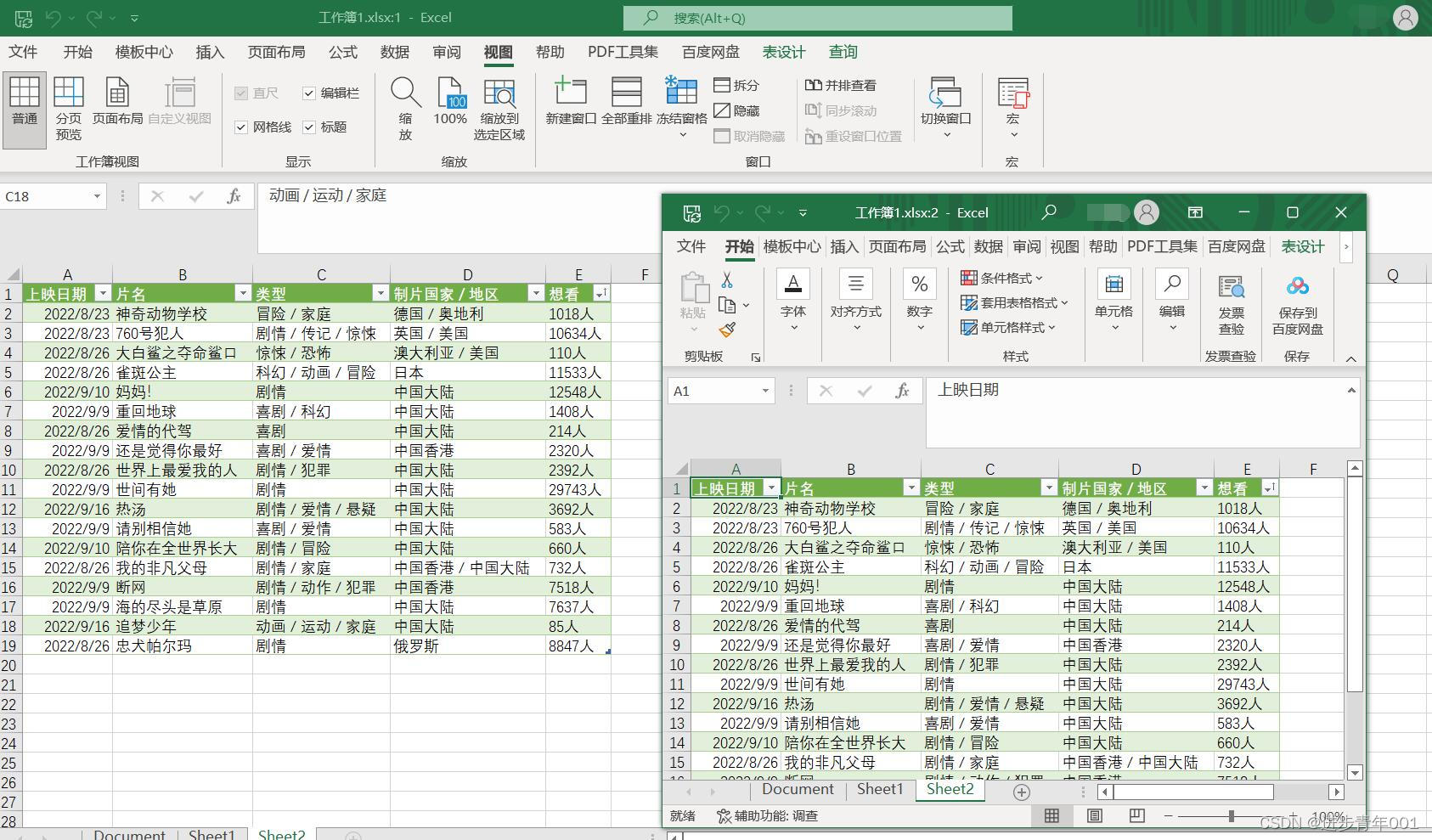
Task: Open 插入 tab in second window
Action: (x=844, y=246)
